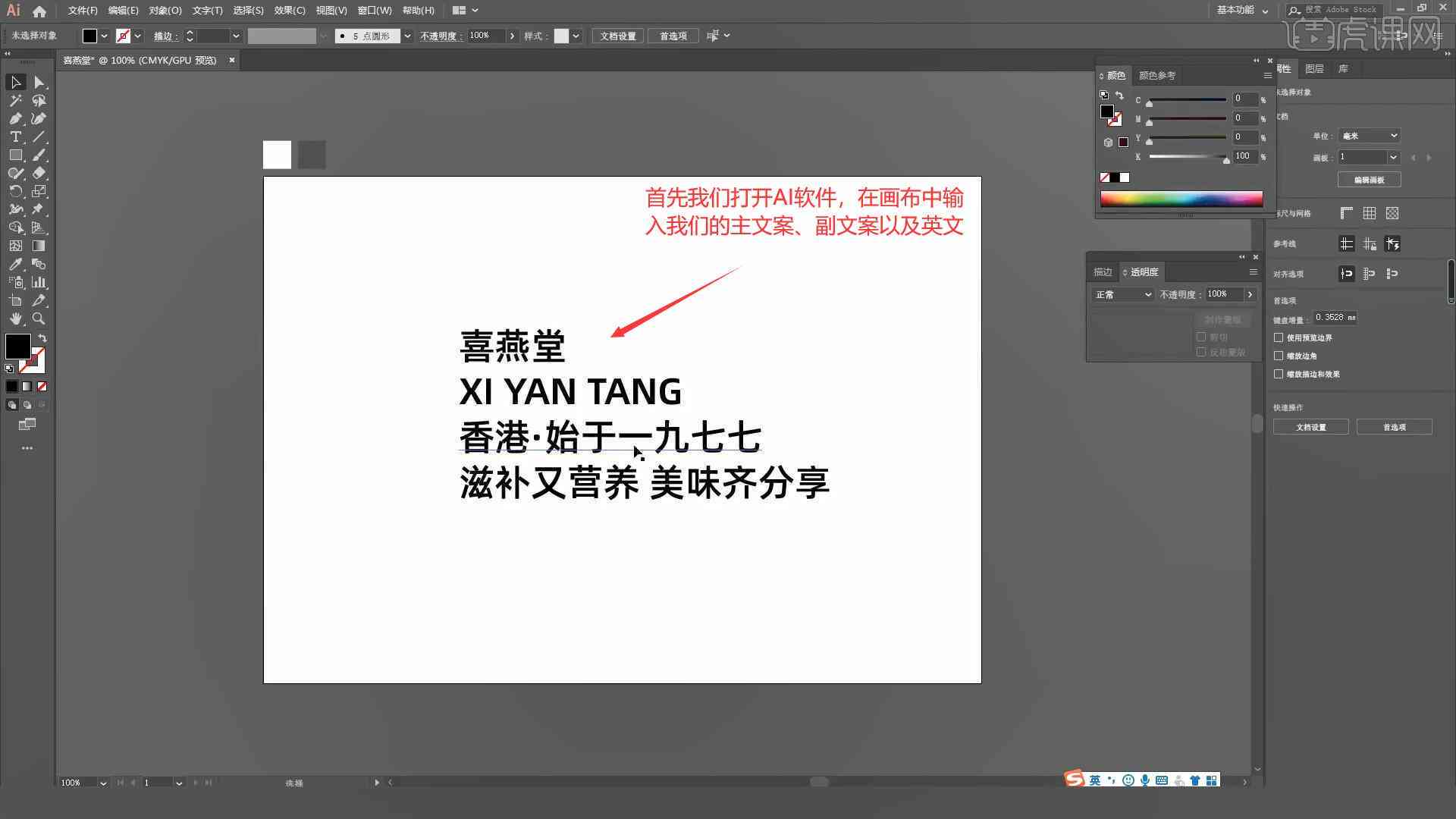The height and width of the screenshot is (819, 1456).
Task: Click 首选项 button in quick actions
Action: pyautogui.click(x=1395, y=427)
